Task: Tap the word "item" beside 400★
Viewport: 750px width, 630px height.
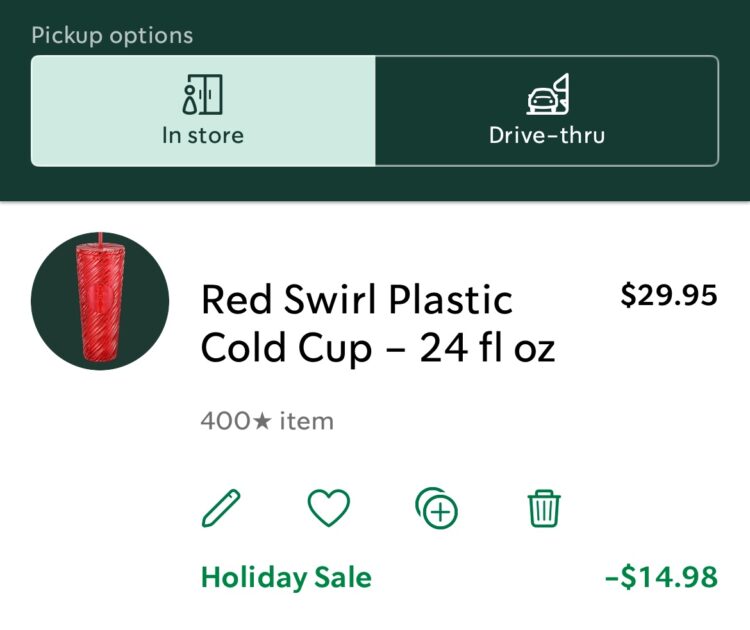Action: click(306, 422)
